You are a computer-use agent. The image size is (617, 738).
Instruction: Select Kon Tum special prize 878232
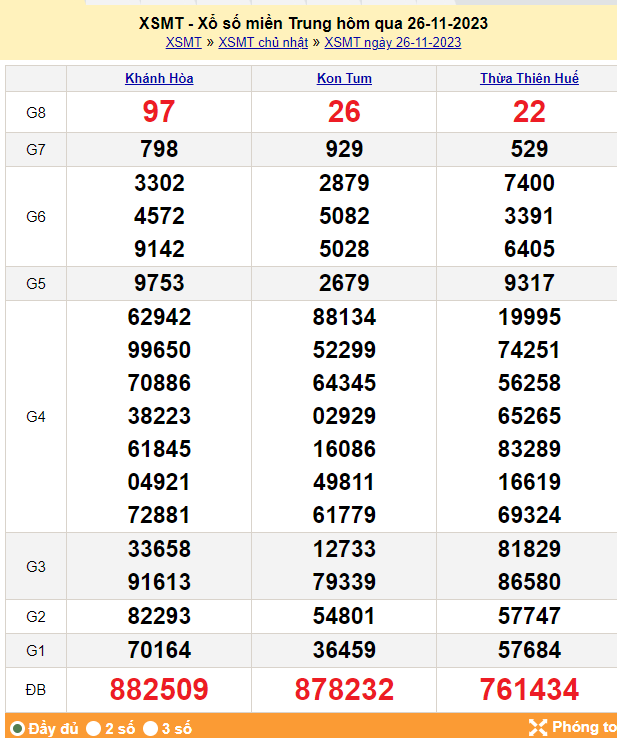click(344, 689)
